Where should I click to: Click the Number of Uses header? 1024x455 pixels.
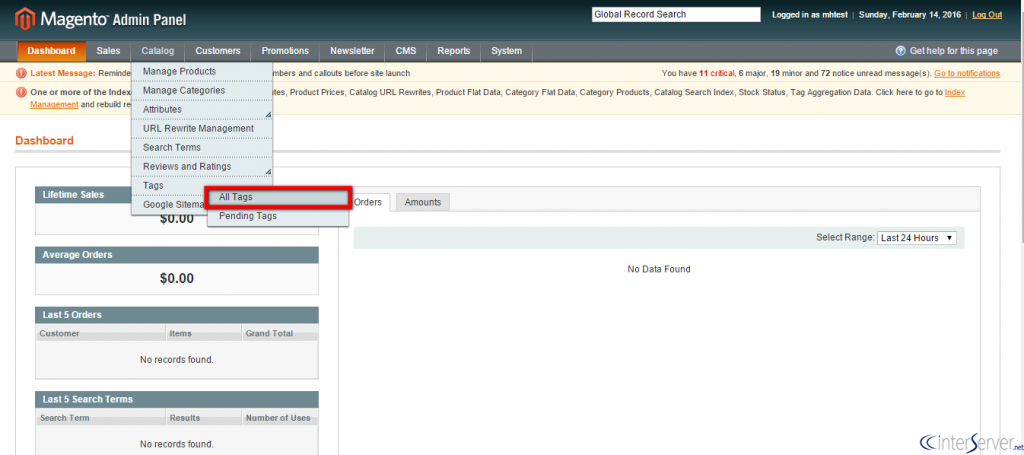tap(280, 418)
